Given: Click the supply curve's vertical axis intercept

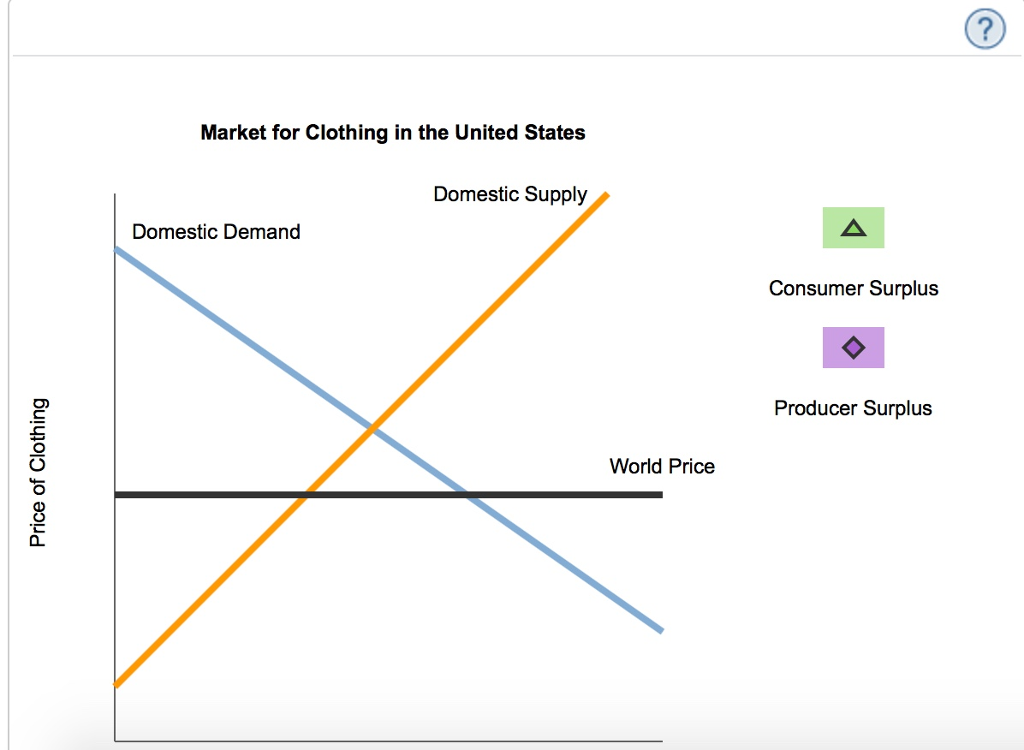Looking at the screenshot, I should point(116,685).
